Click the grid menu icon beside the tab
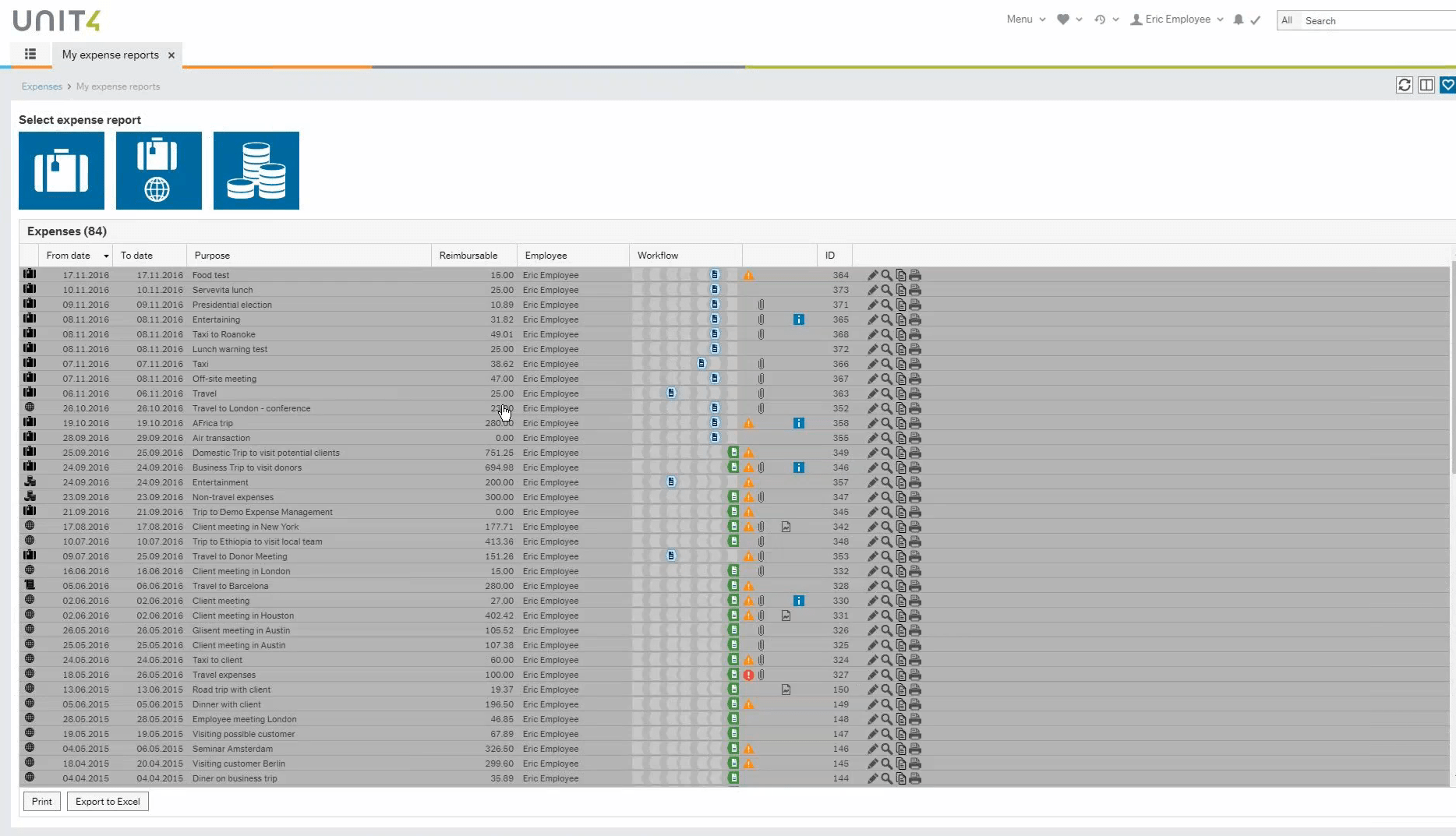 point(30,55)
